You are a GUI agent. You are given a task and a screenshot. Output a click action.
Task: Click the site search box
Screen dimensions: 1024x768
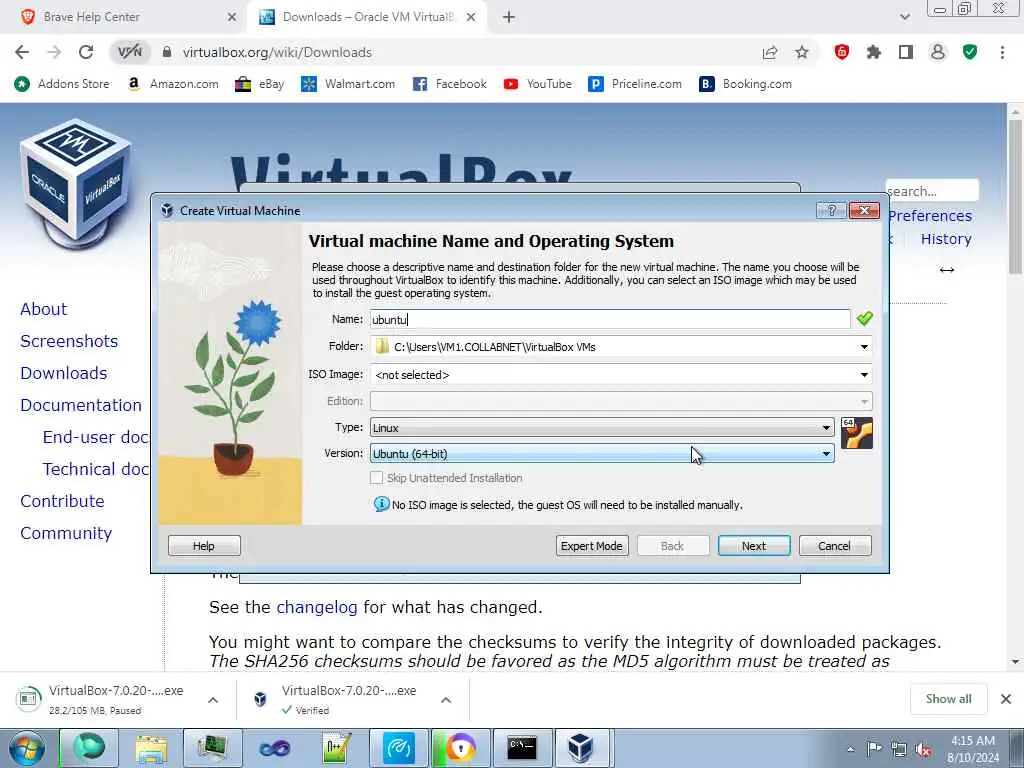point(932,191)
